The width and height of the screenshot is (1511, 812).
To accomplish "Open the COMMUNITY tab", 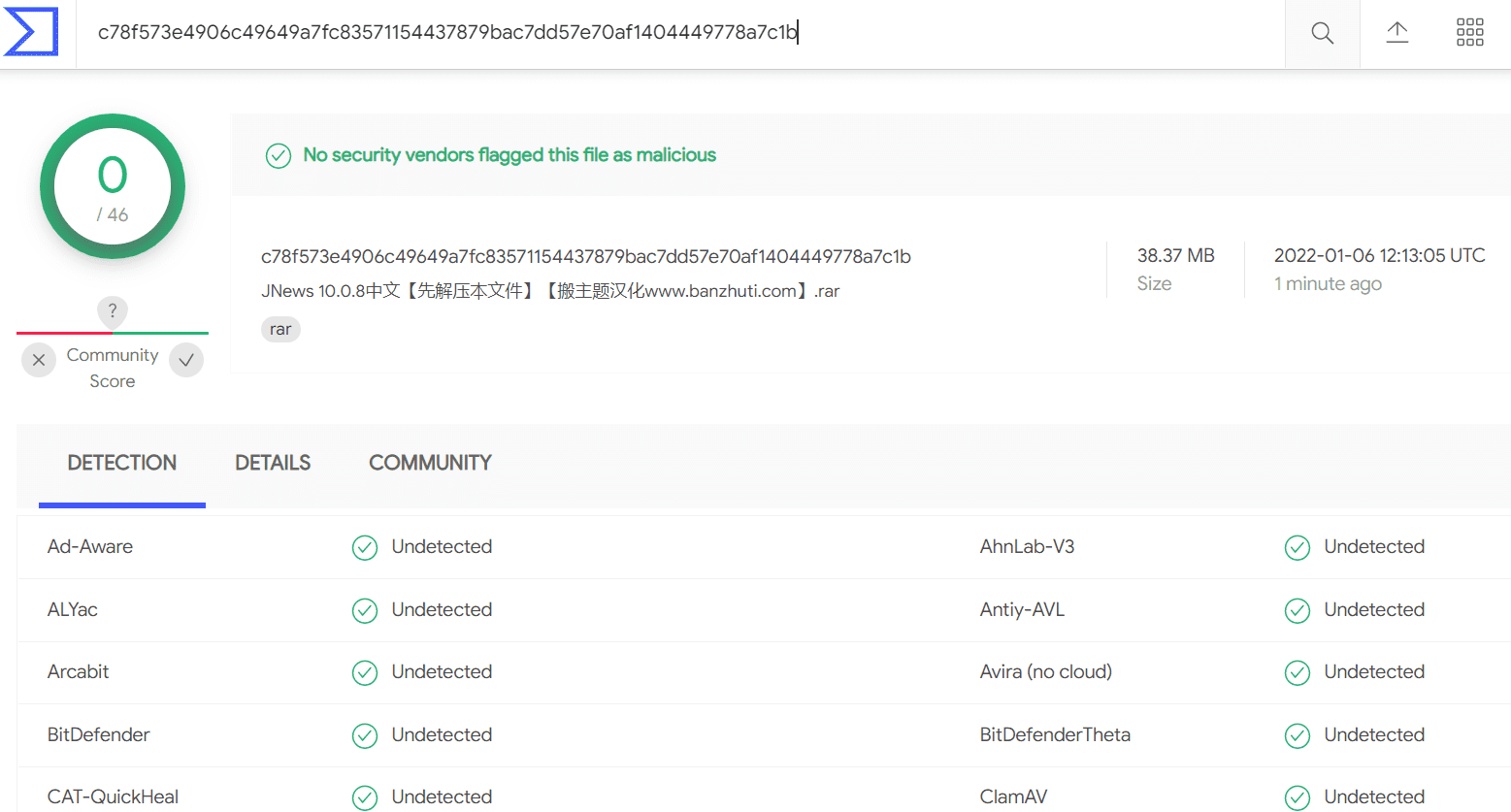I will point(430,464).
